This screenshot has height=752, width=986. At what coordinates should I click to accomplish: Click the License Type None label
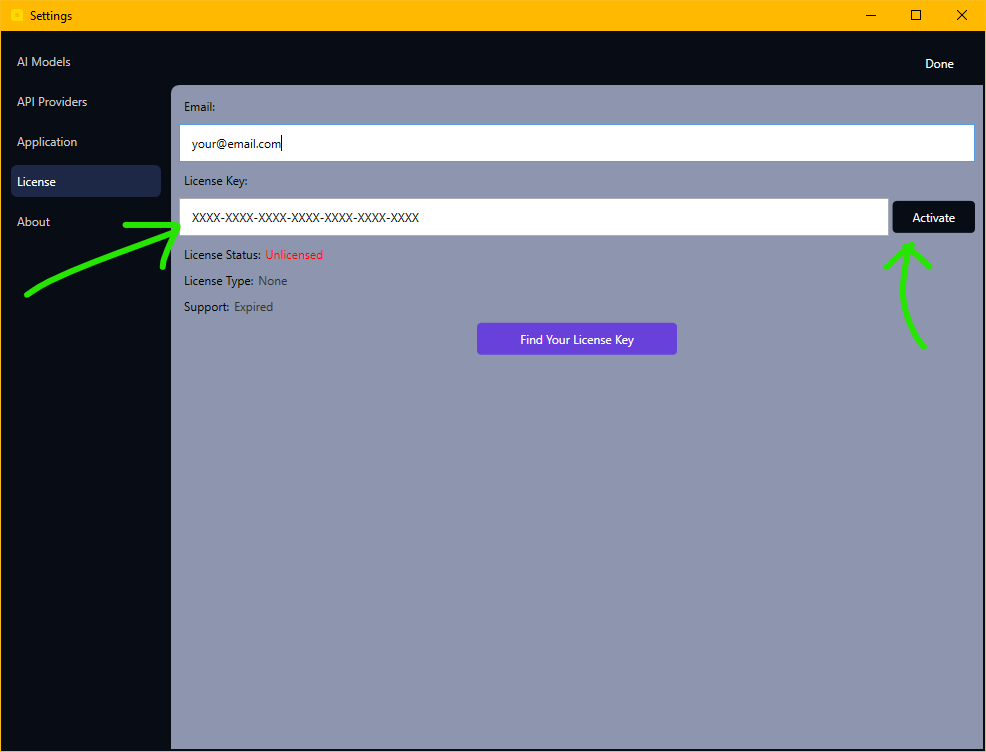[x=272, y=281]
